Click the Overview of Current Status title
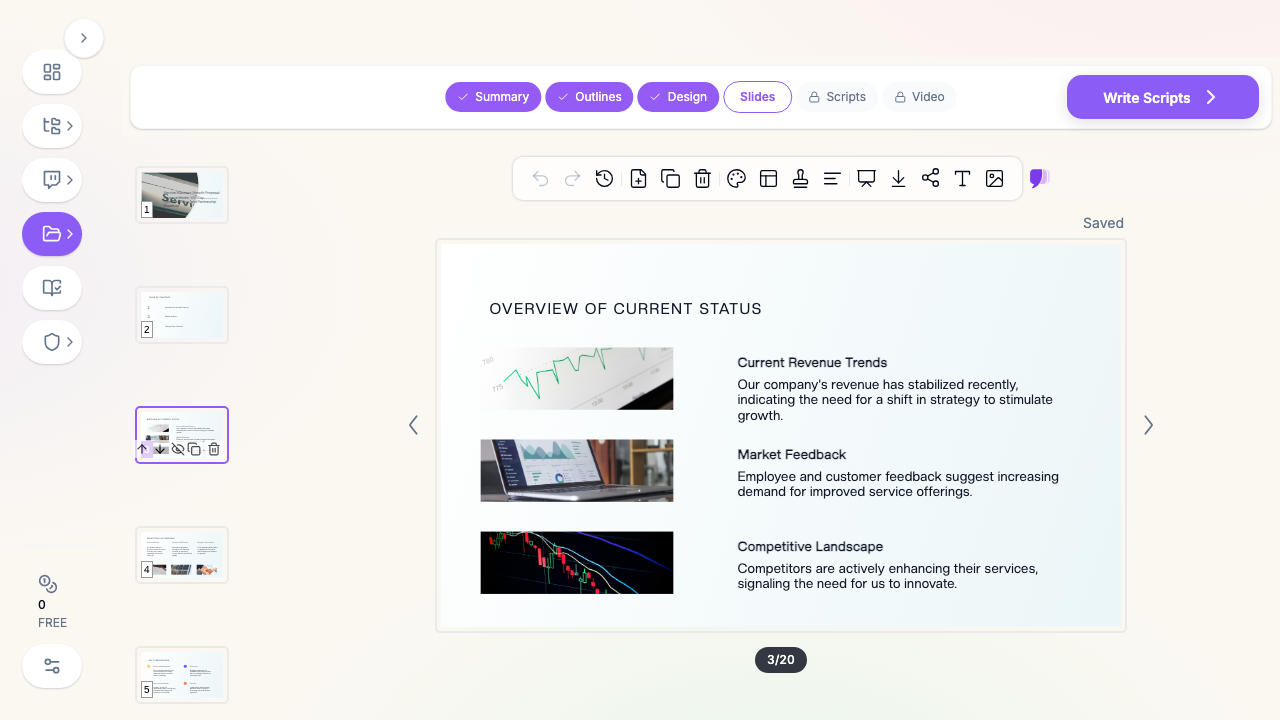1280x720 pixels. pos(626,309)
